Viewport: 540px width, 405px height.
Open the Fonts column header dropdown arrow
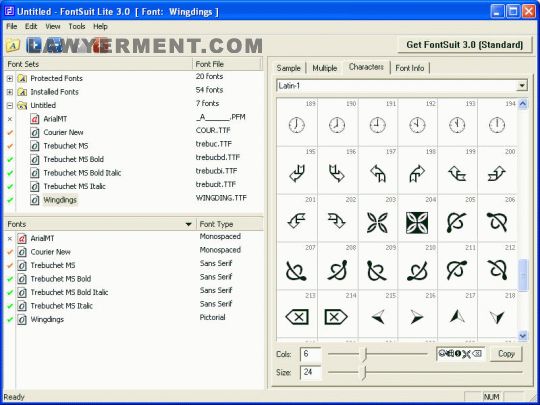coord(188,224)
